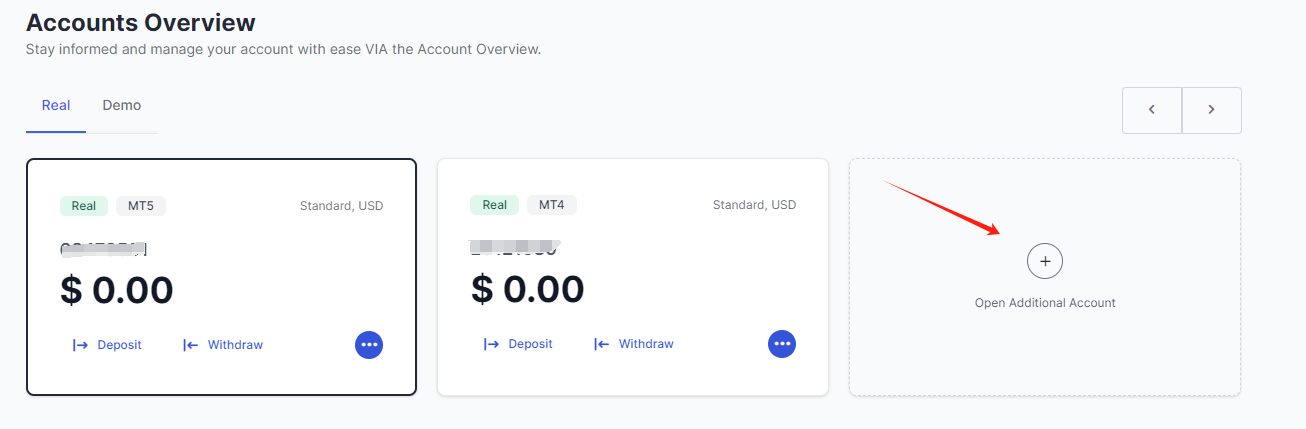Go to previous accounts with left chevron

1152,110
